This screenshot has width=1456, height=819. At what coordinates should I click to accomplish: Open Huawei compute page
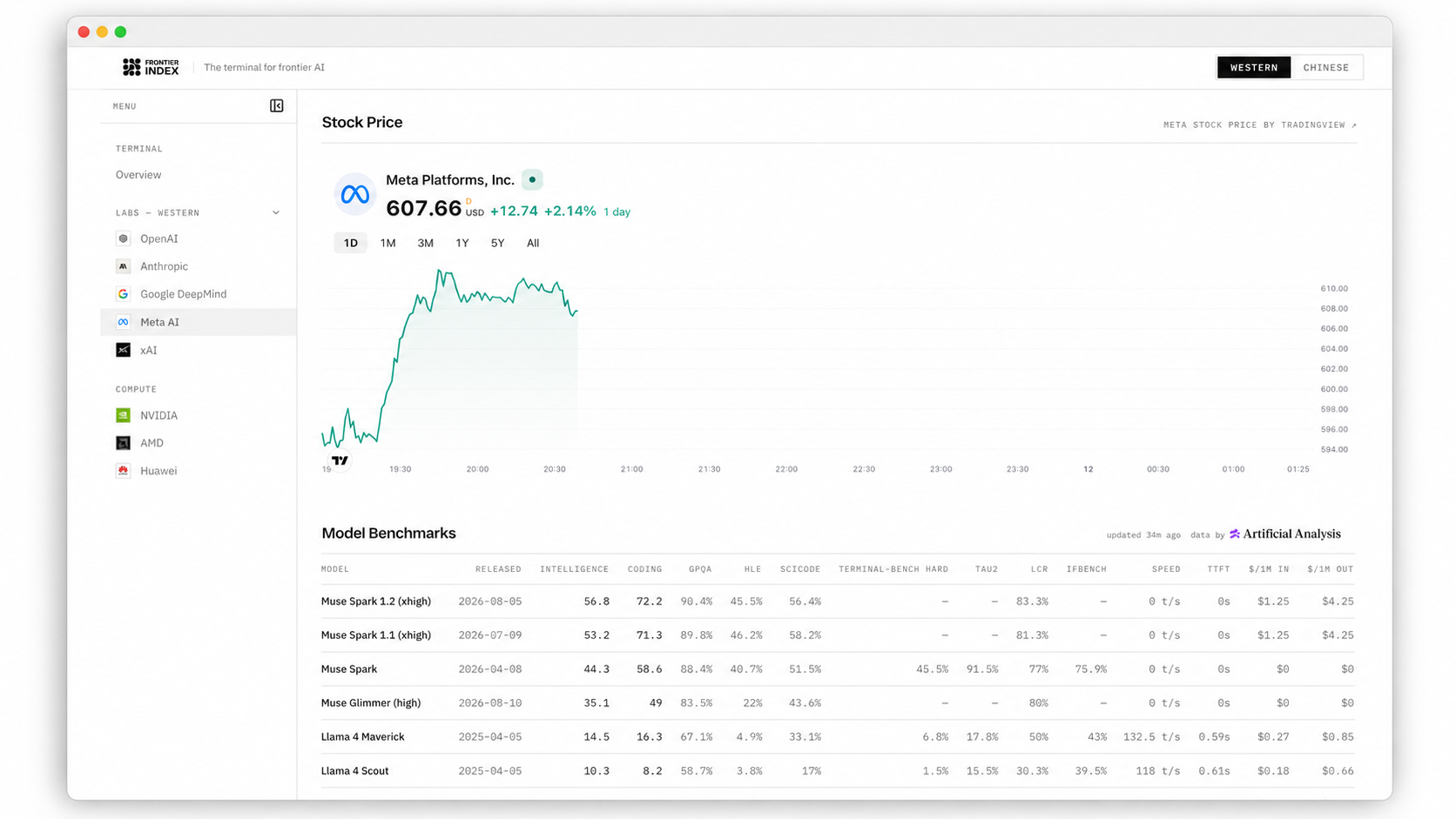pyautogui.click(x=158, y=471)
